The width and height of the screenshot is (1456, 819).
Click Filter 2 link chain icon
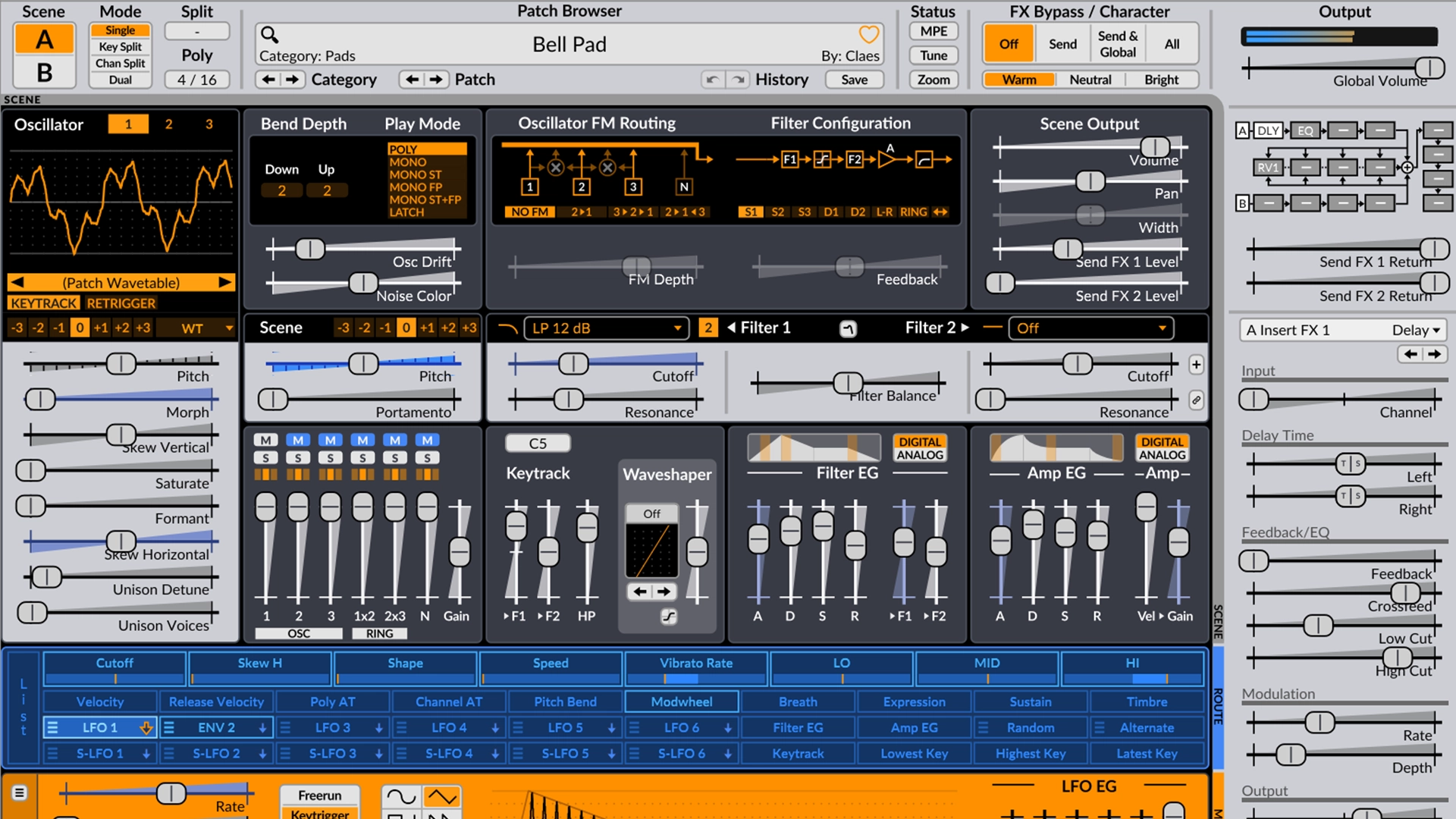pyautogui.click(x=1196, y=400)
